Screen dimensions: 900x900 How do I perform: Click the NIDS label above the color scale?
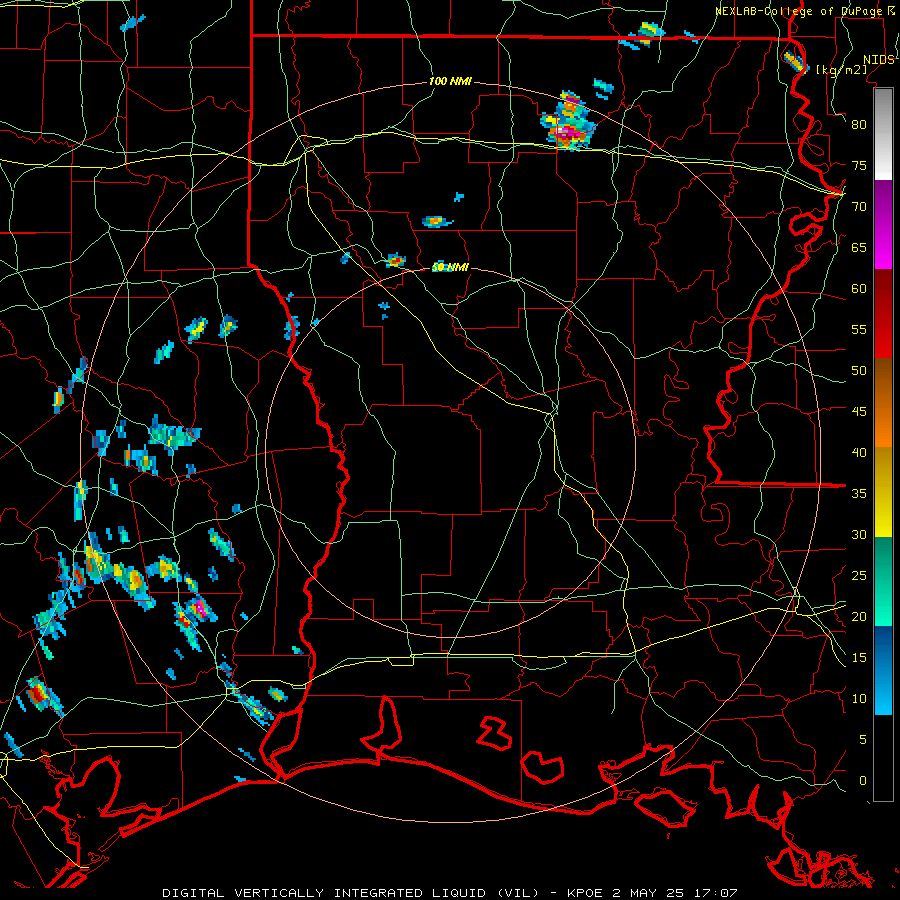click(879, 60)
